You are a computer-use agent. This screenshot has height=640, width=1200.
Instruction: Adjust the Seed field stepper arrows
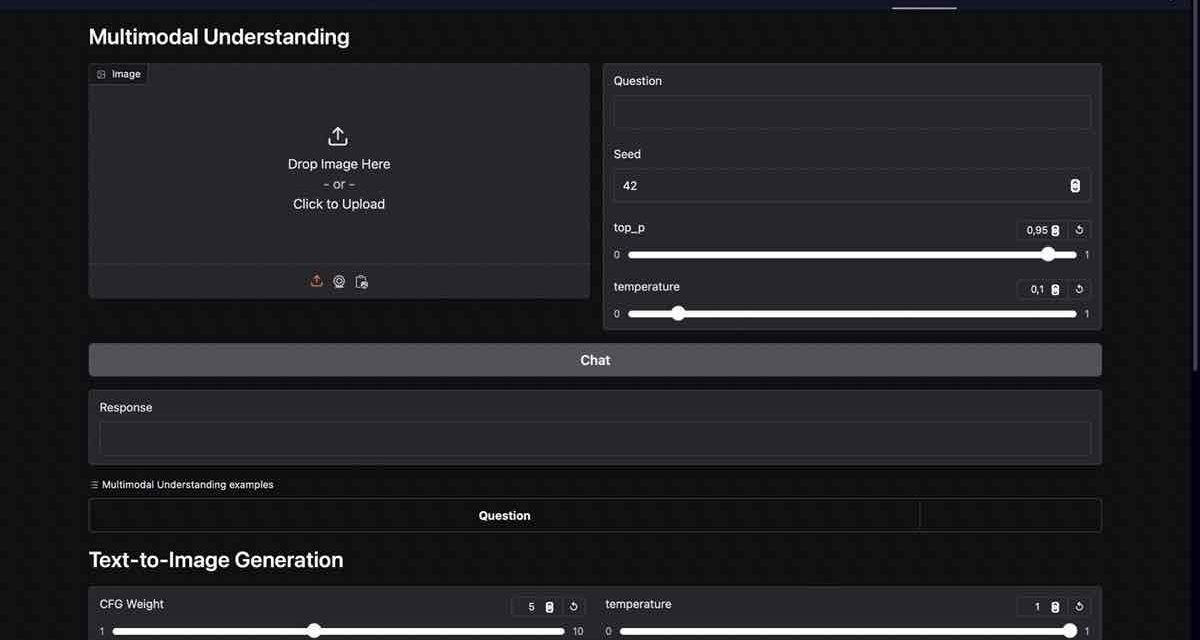pos(1075,186)
